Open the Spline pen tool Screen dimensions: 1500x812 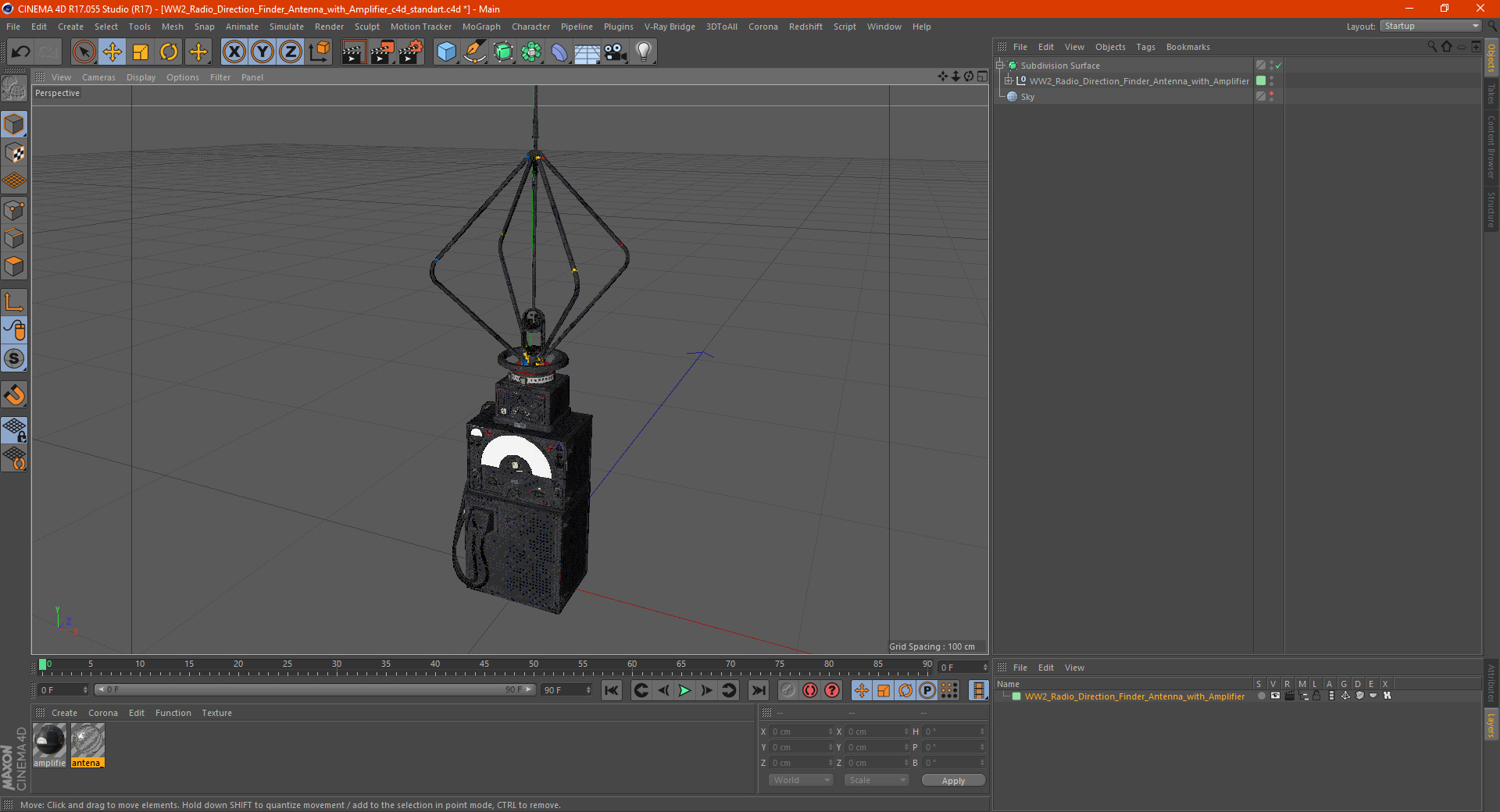pos(475,52)
